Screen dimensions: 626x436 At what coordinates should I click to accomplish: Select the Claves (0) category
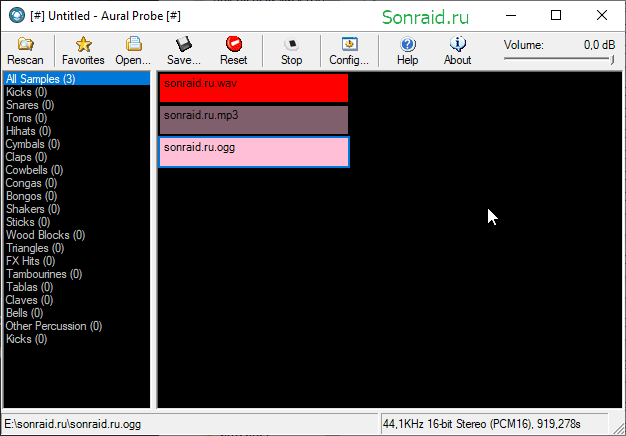click(x=77, y=300)
